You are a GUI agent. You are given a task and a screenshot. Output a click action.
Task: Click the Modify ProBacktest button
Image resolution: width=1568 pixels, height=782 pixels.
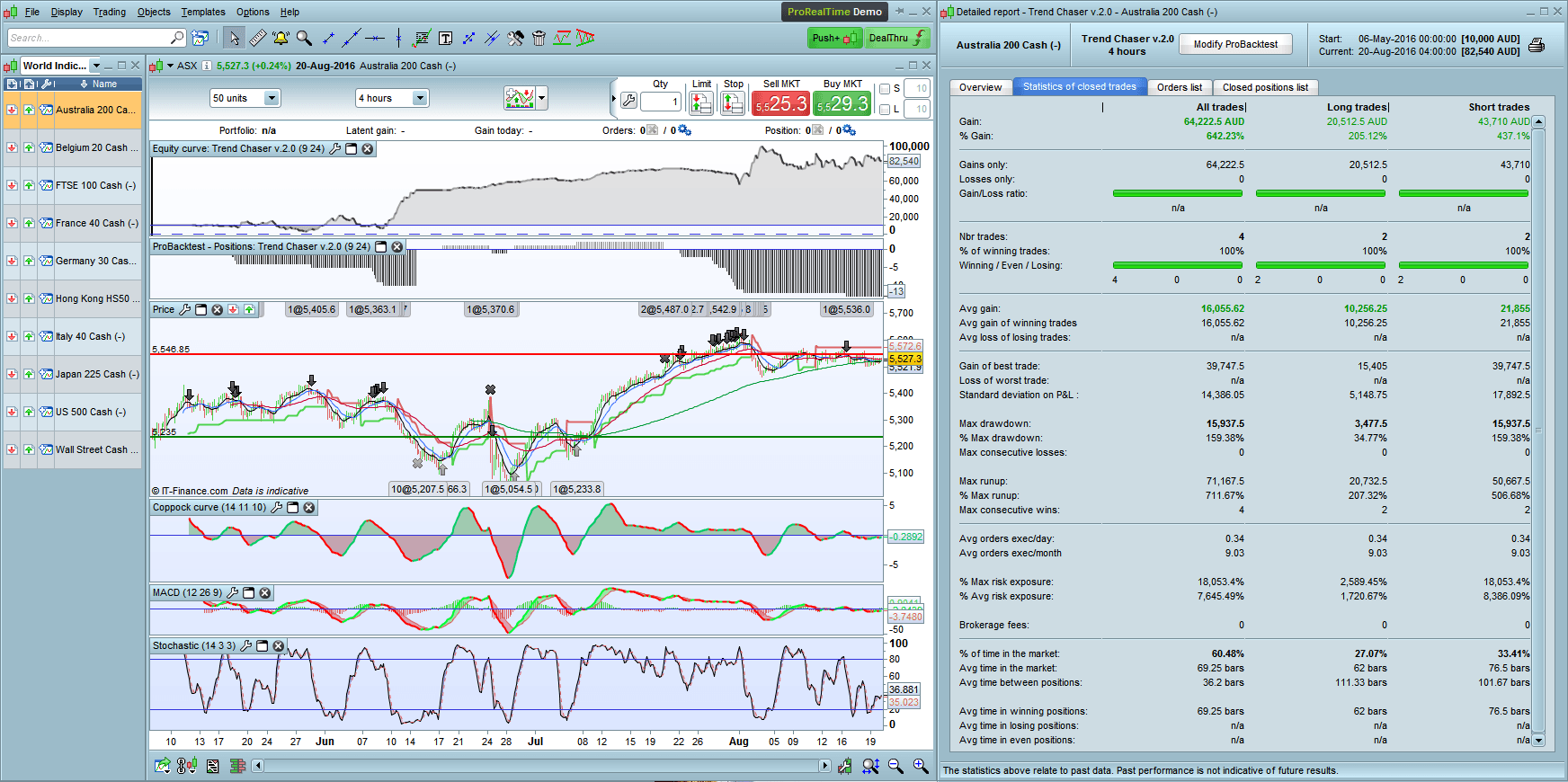click(1235, 44)
